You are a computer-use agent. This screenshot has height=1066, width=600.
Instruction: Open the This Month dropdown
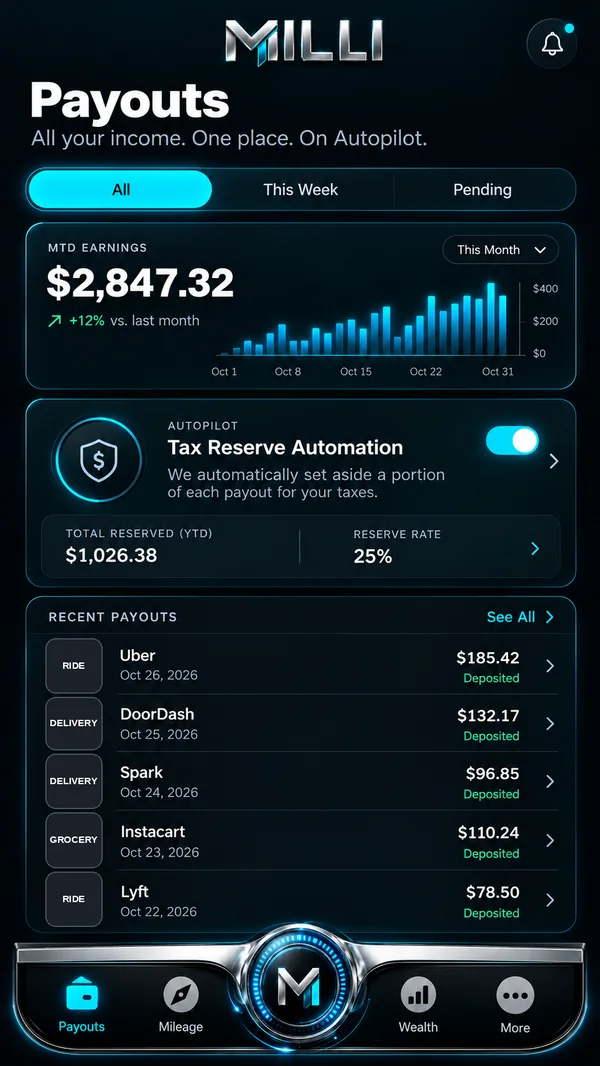click(501, 250)
